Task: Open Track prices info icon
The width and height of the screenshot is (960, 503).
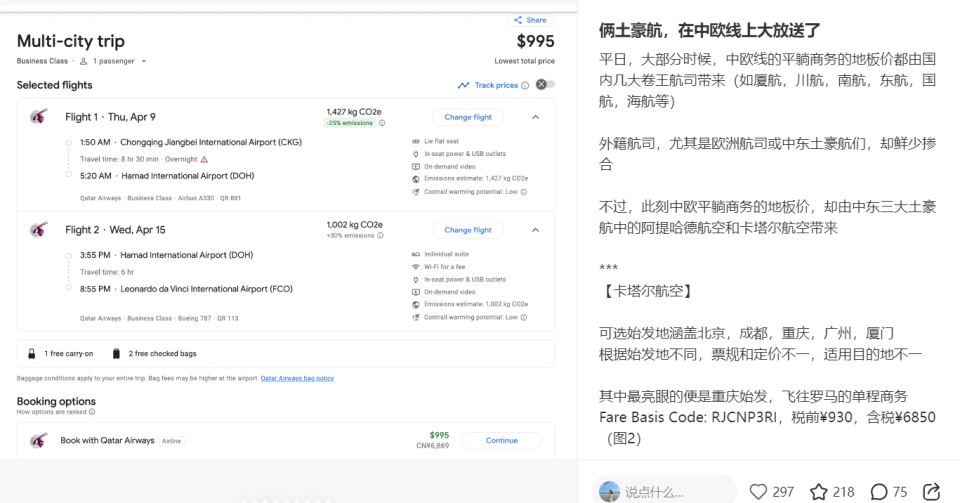Action: tap(525, 86)
